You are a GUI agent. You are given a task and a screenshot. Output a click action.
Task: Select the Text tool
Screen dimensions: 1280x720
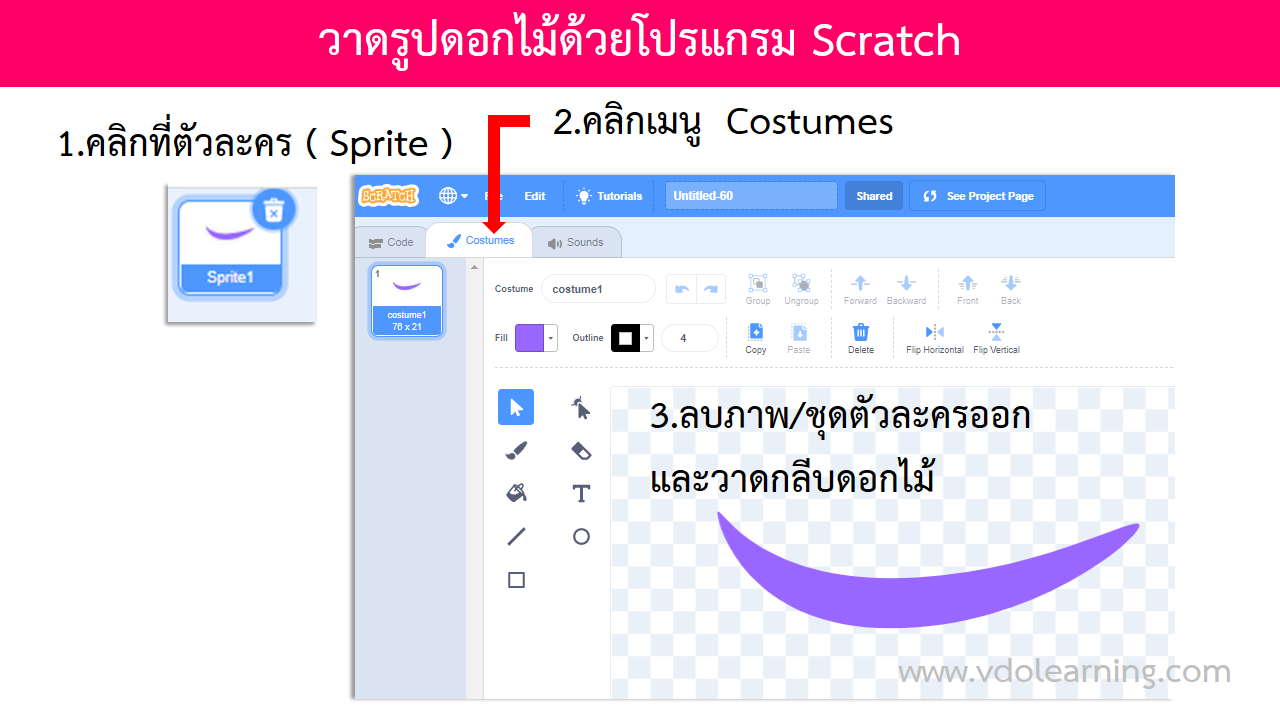point(581,494)
